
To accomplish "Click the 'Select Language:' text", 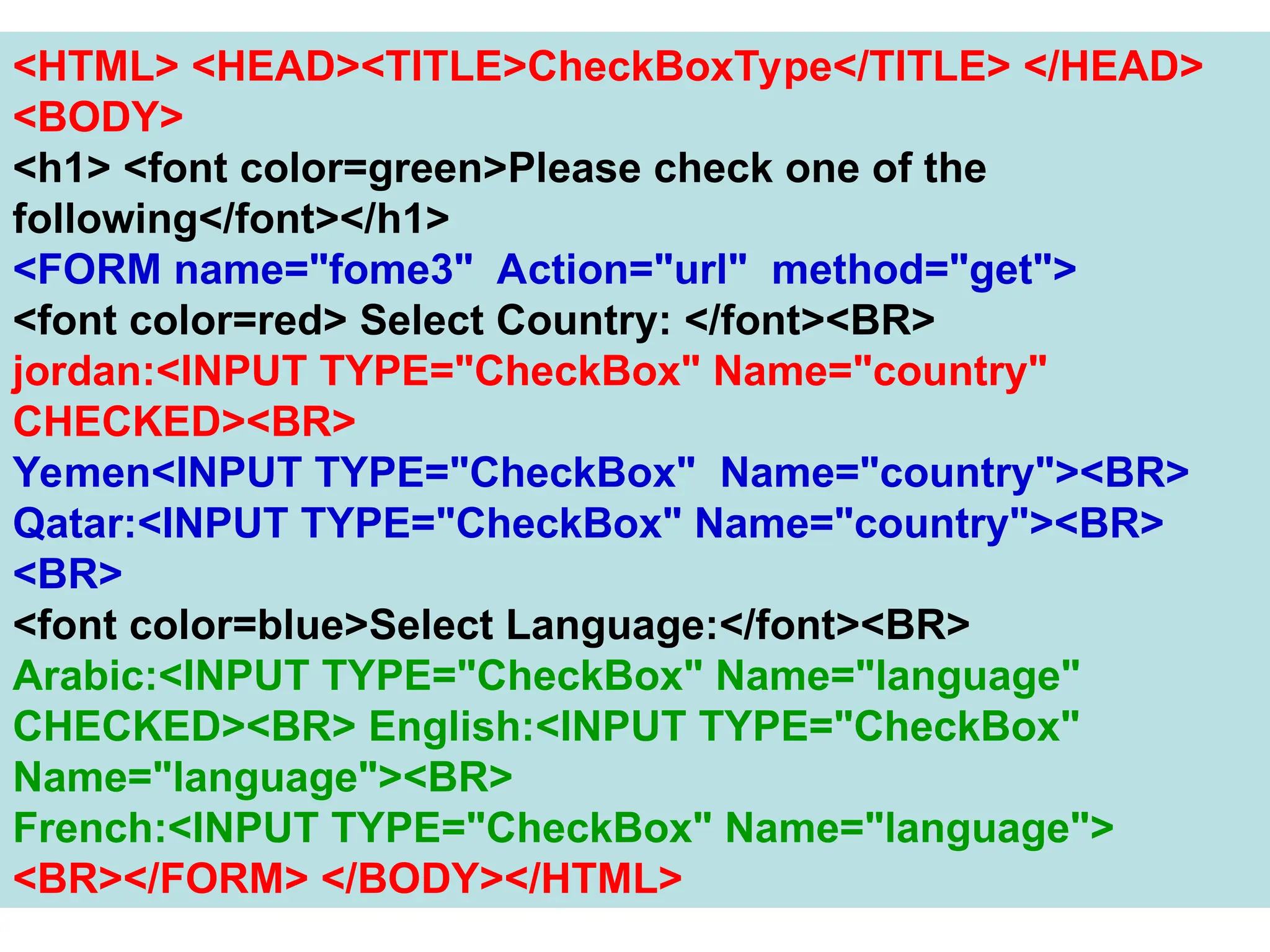I will click(x=543, y=625).
